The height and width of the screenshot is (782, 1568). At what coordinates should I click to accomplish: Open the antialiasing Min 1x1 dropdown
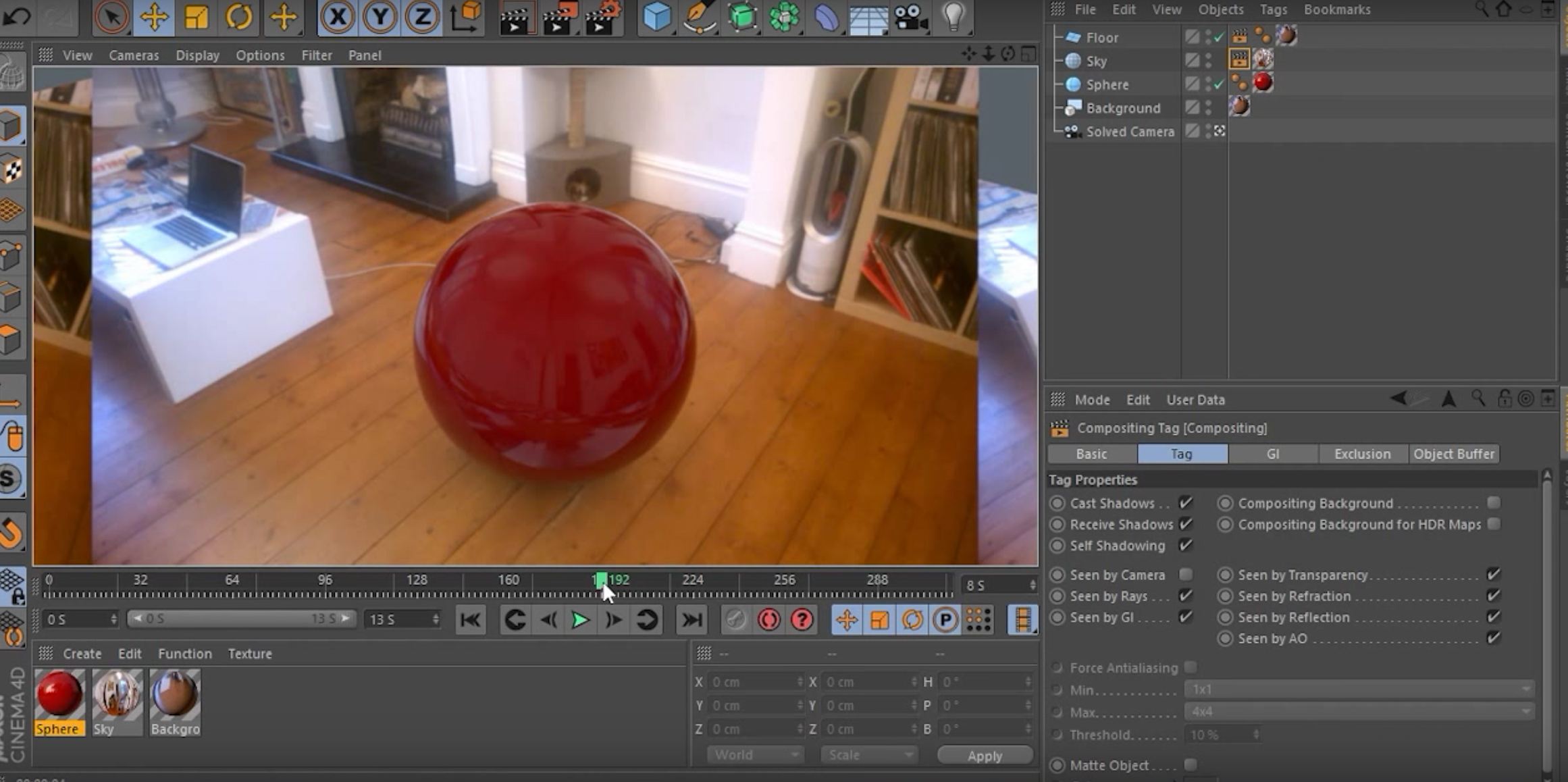pos(1359,689)
